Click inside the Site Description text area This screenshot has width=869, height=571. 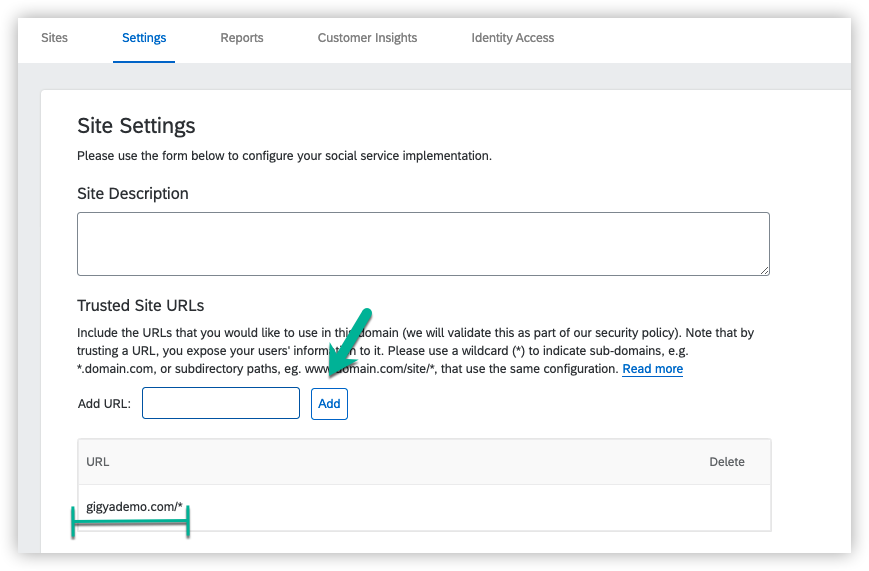point(423,243)
